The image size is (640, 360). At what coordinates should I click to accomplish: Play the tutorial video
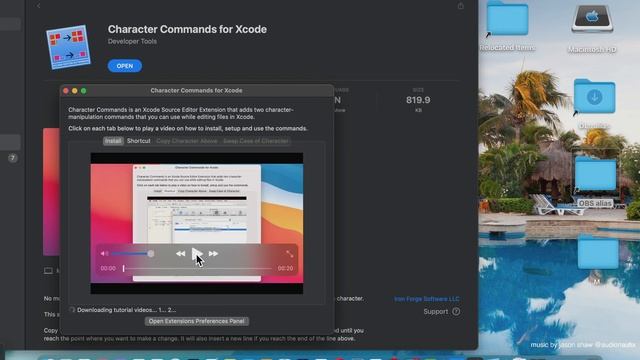196,253
